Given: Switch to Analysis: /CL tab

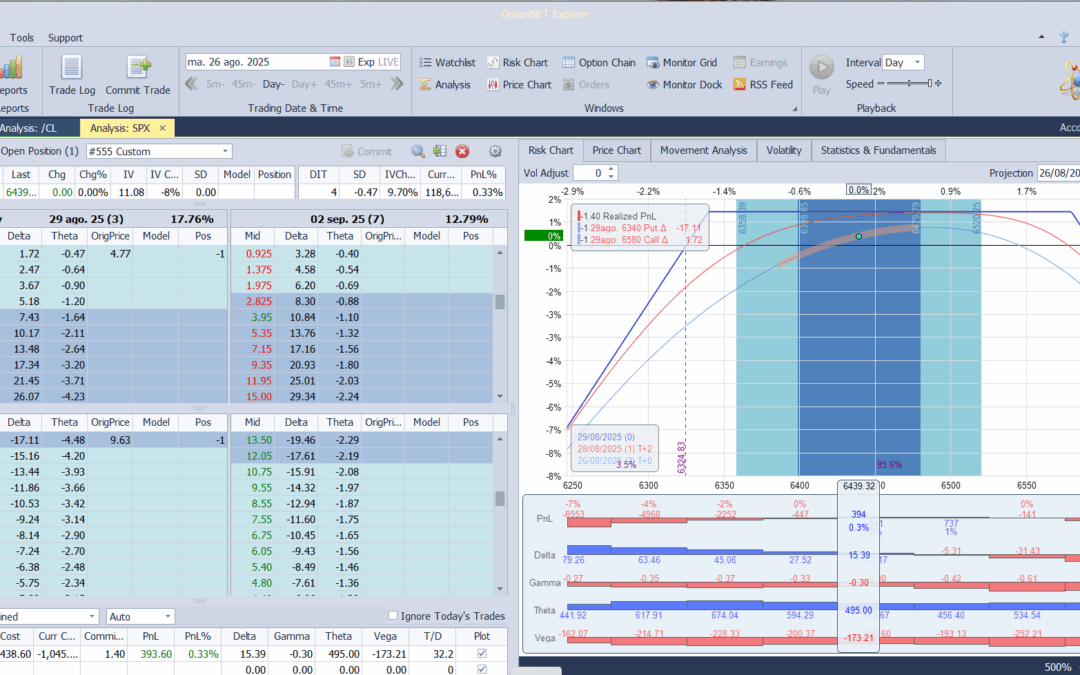Looking at the screenshot, I should (x=29, y=128).
